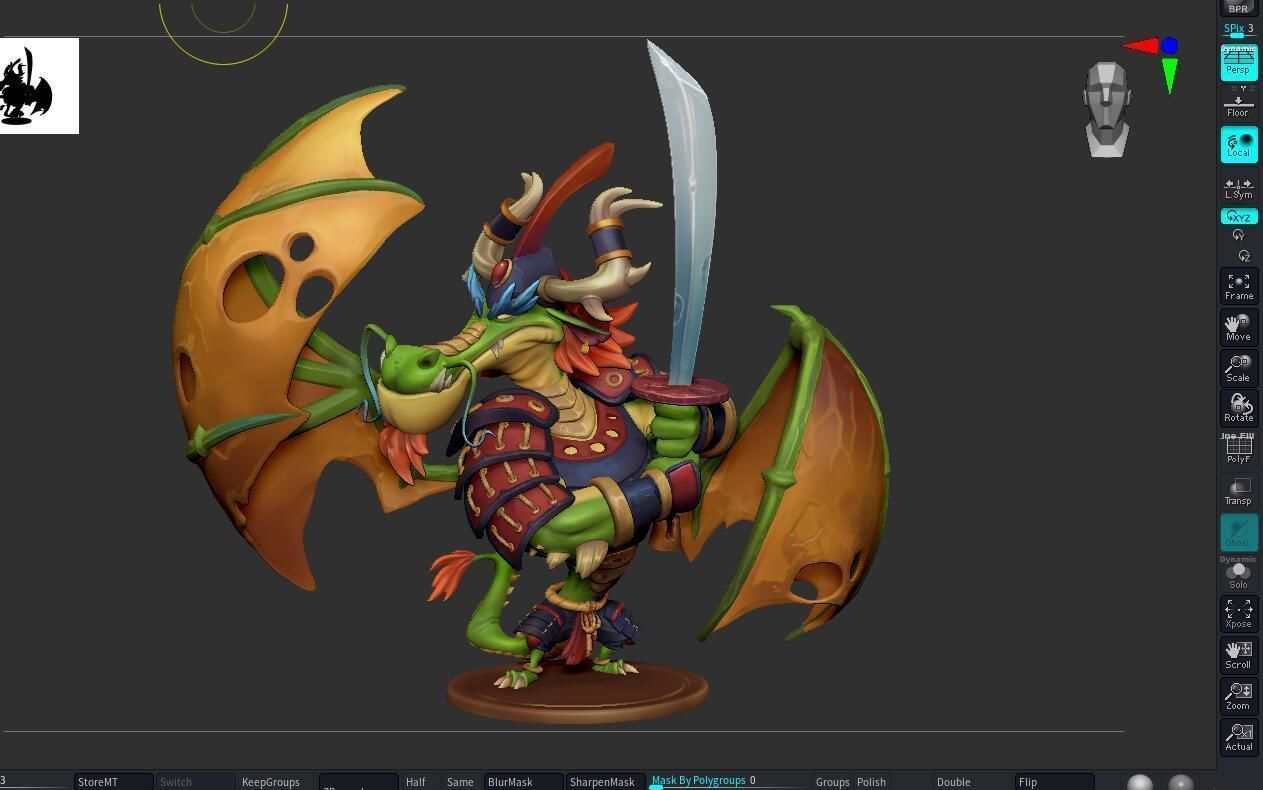
Task: Activate Xpose explode view
Action: coord(1238,614)
